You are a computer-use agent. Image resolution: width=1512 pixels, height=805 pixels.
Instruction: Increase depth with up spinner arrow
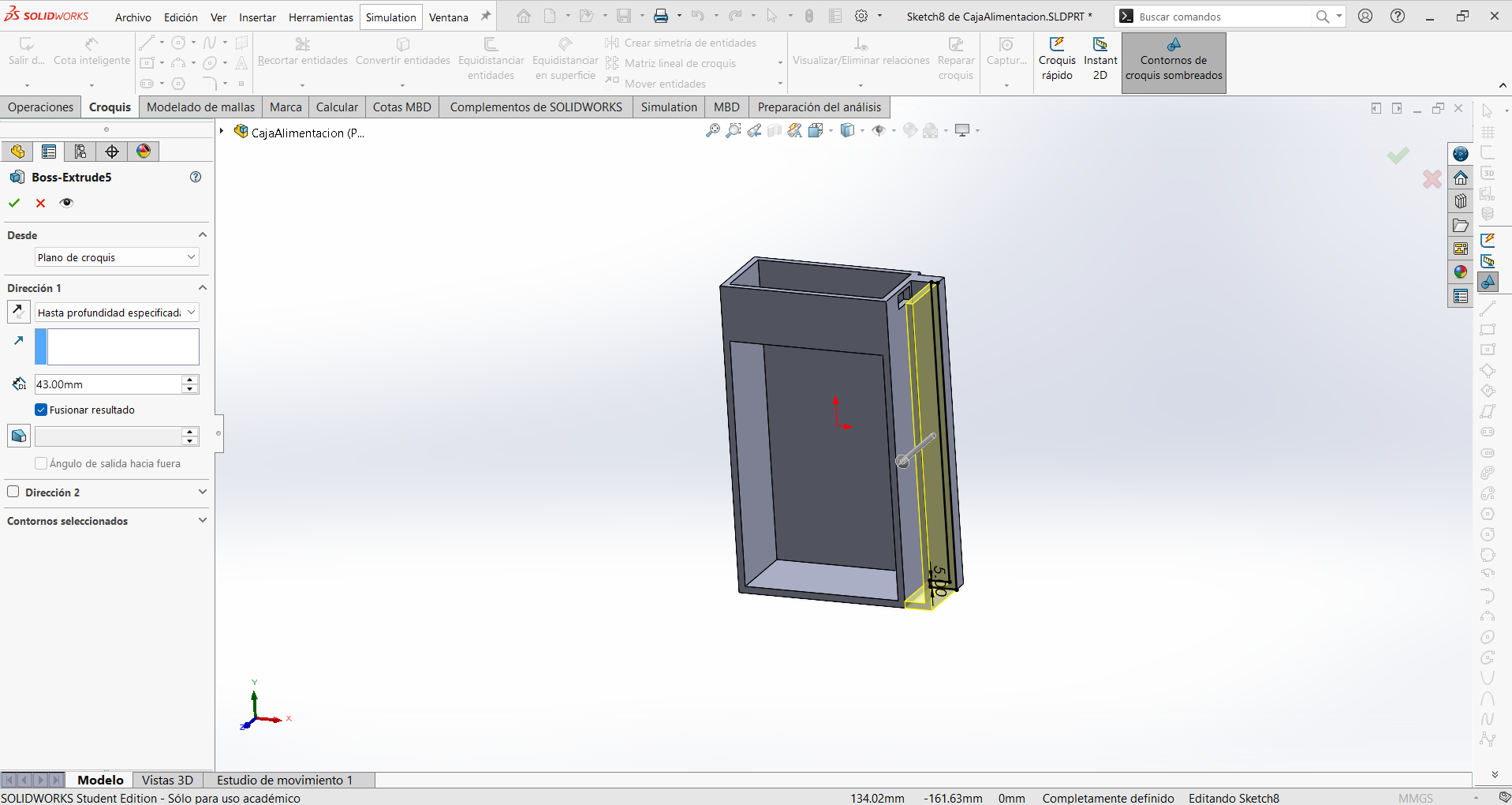coord(189,380)
